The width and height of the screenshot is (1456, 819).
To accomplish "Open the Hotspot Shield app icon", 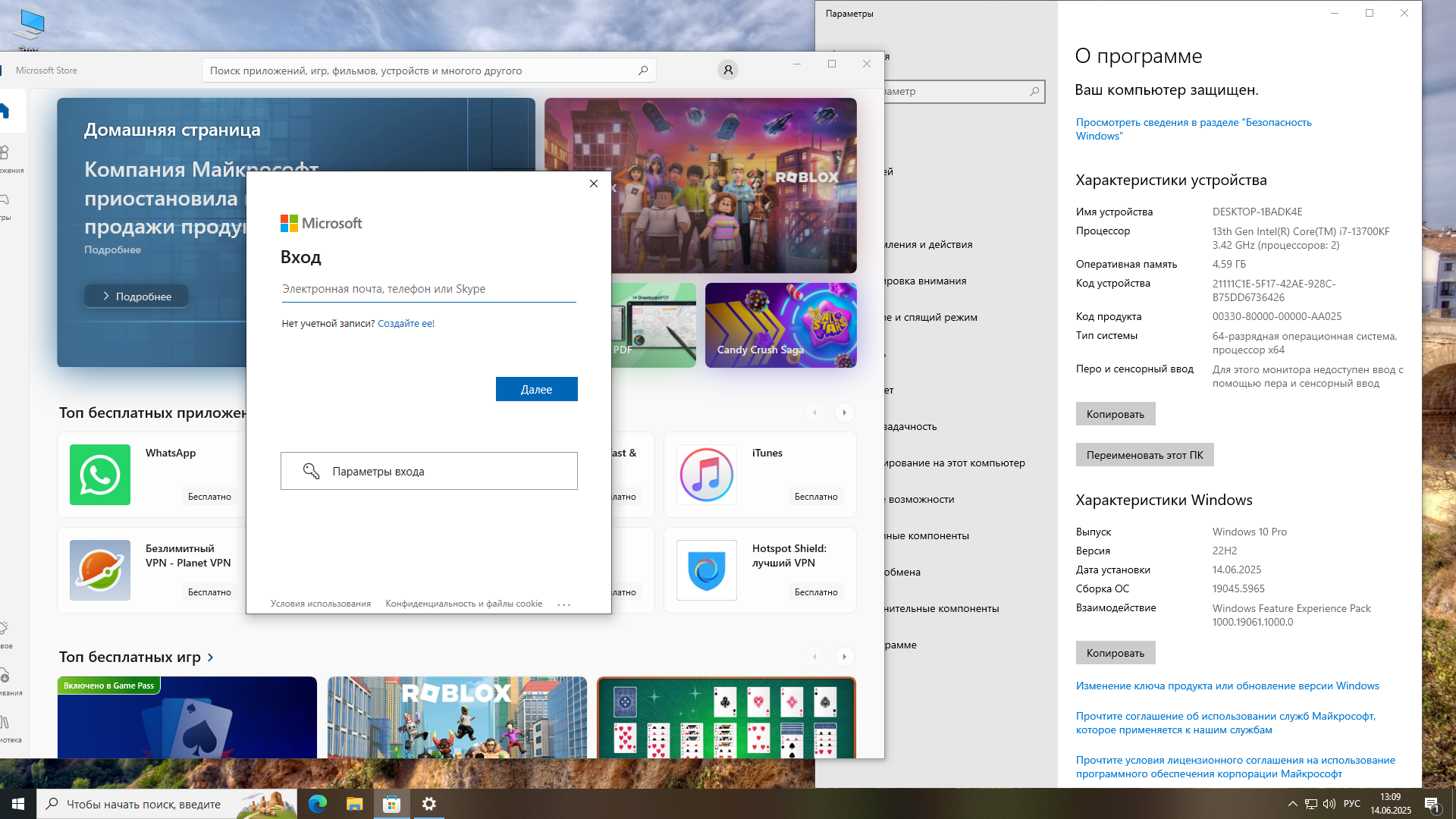I will 707,570.
